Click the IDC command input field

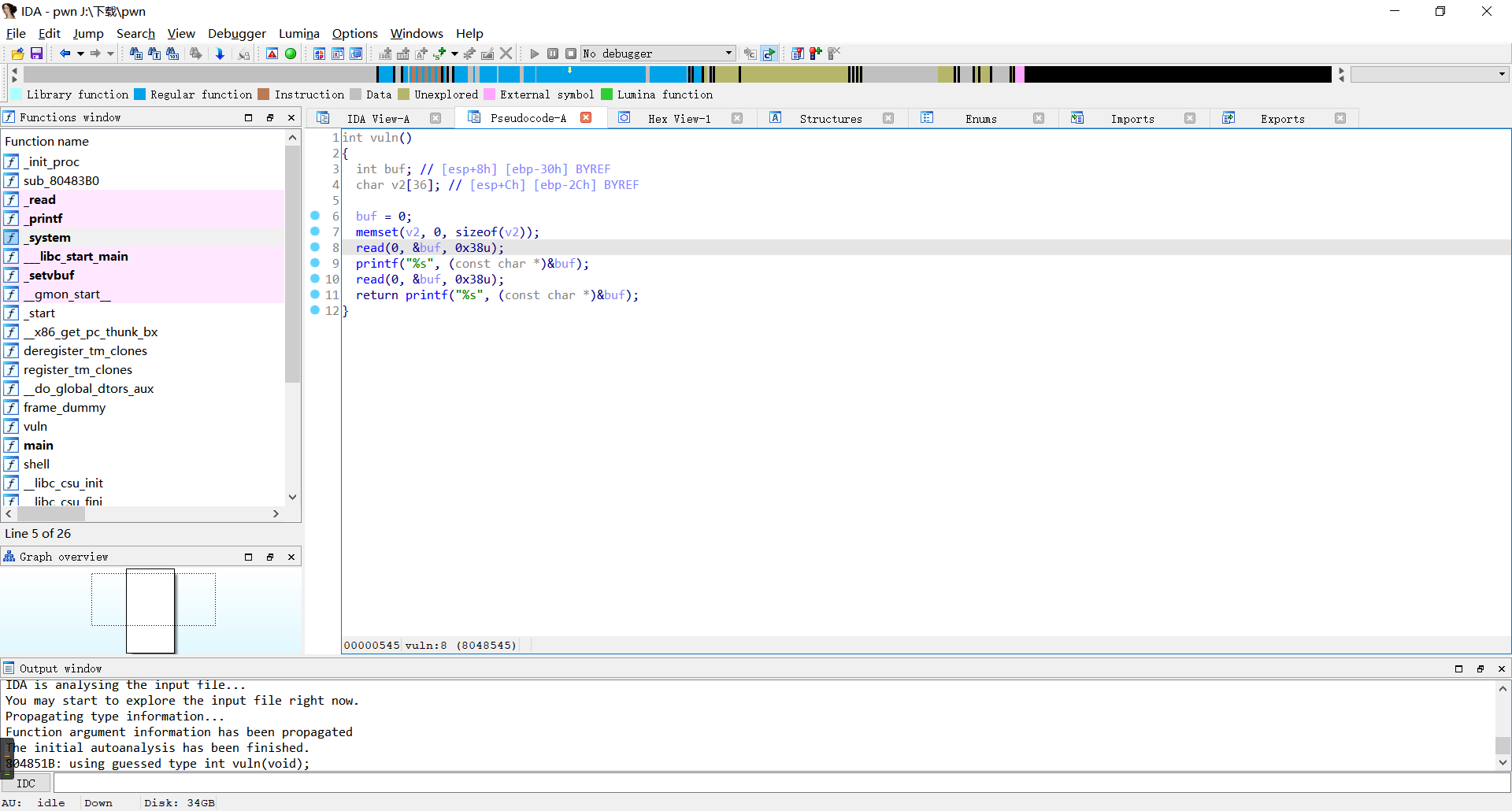pos(780,783)
